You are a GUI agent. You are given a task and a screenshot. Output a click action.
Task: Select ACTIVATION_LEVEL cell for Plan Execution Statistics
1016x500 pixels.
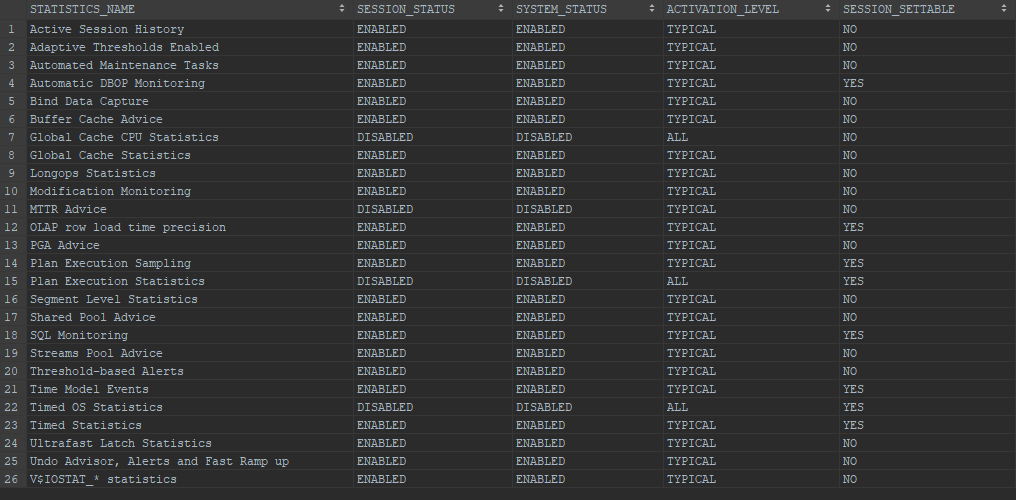677,281
